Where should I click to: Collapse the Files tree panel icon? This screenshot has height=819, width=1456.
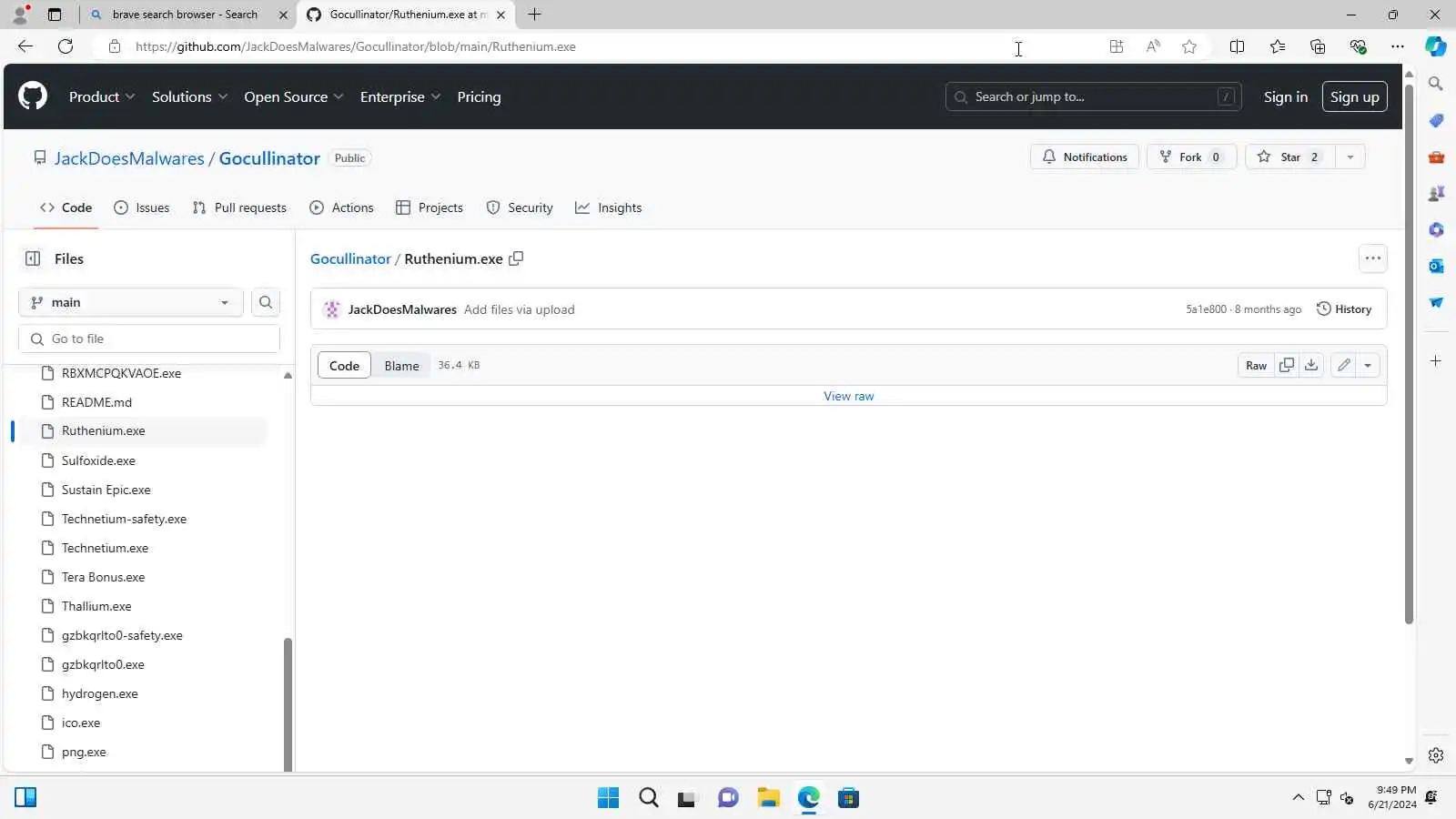pos(33,258)
